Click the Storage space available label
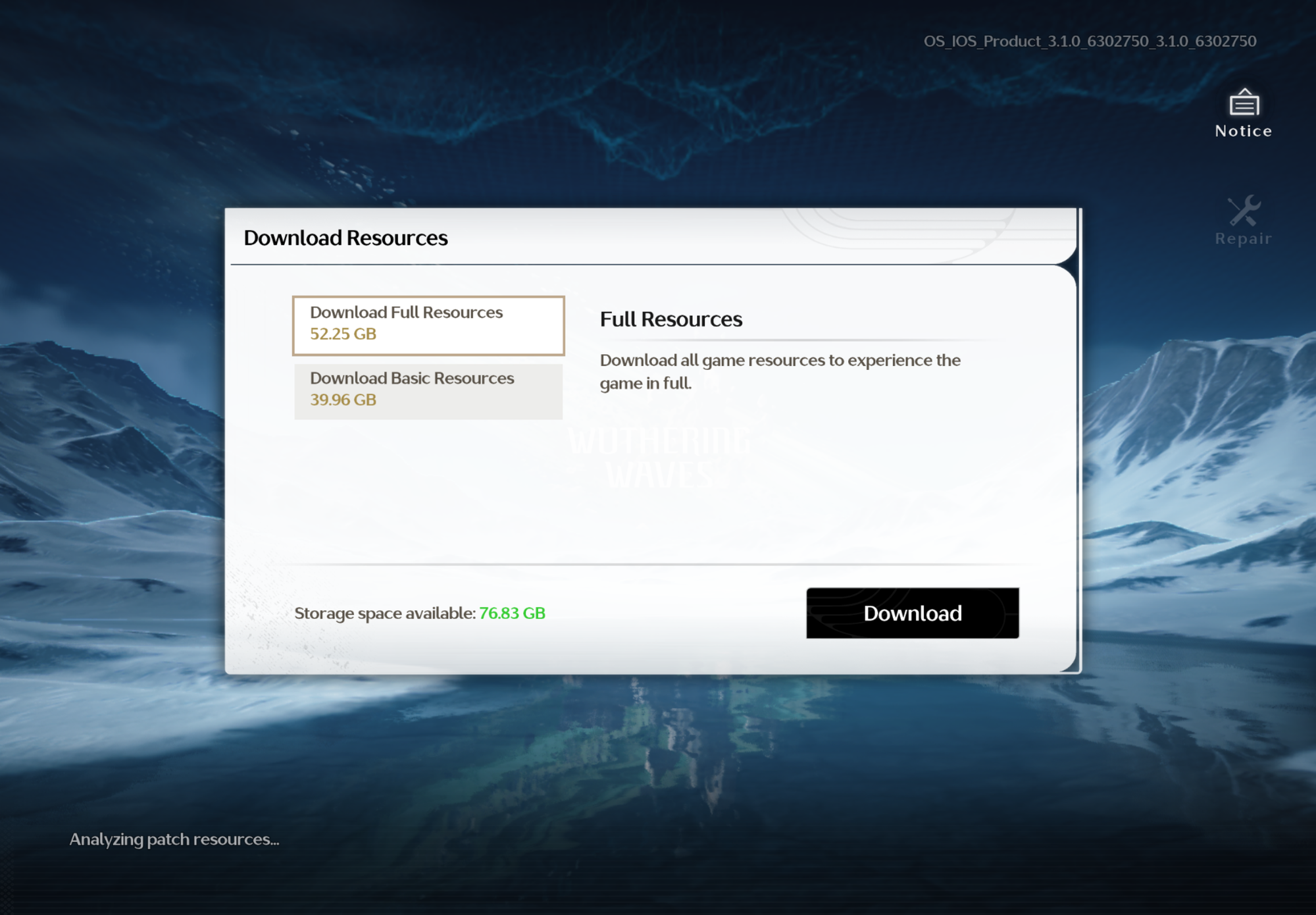 tap(385, 613)
